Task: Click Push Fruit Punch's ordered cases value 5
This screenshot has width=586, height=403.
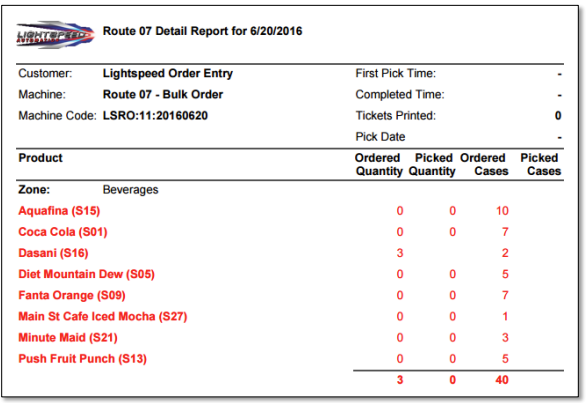Action: coord(505,359)
